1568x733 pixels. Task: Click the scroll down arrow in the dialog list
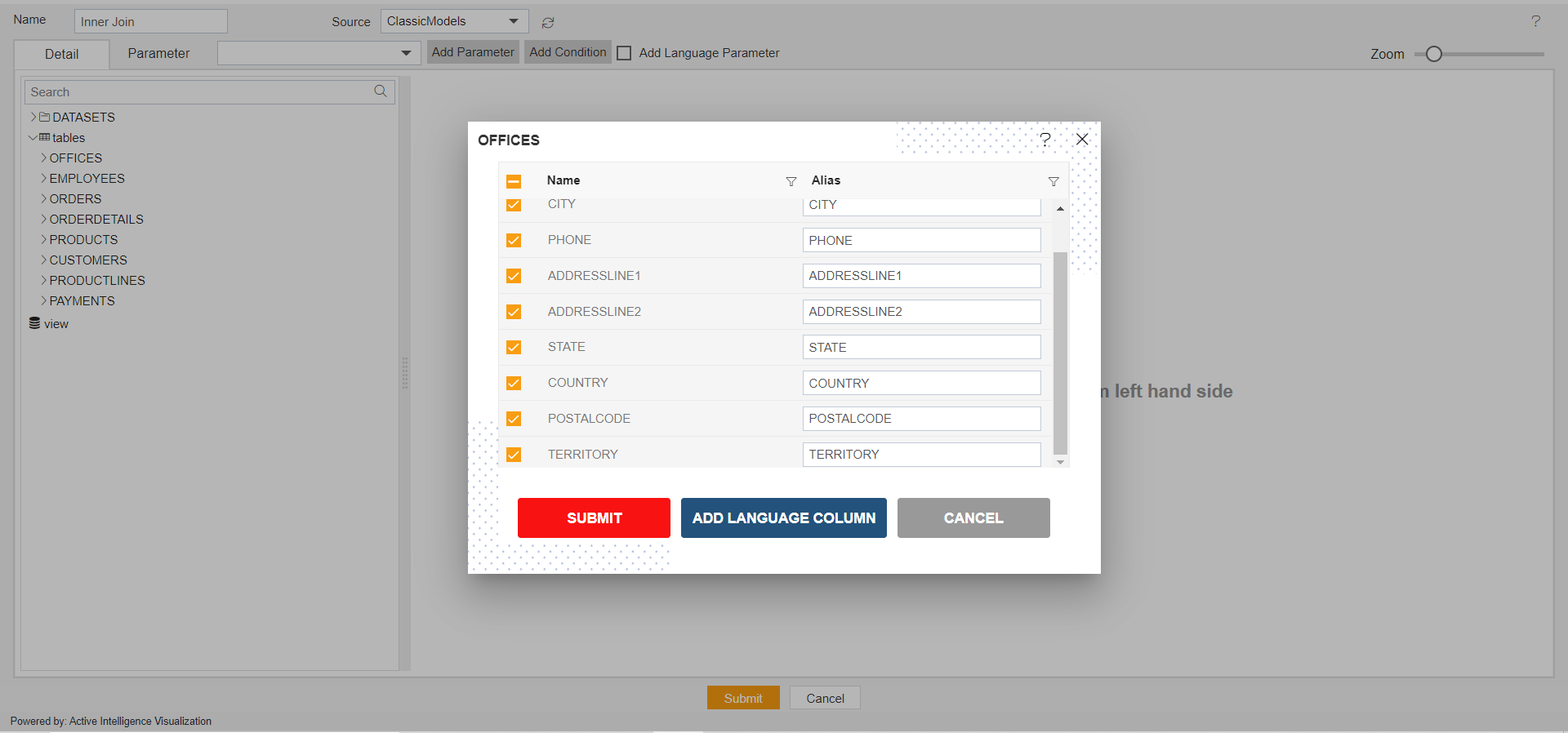click(1060, 462)
